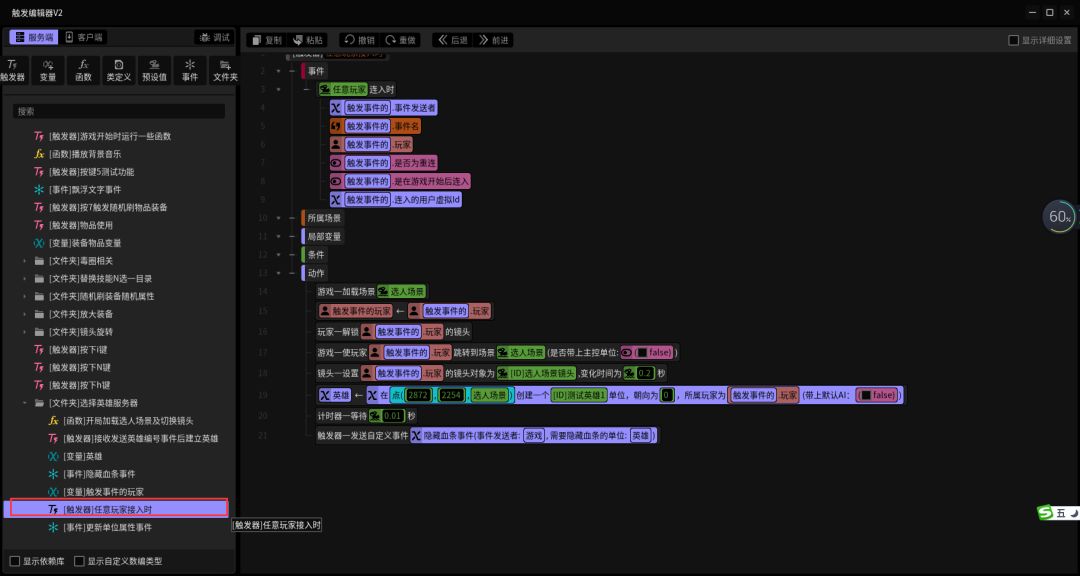
Task: Click the 后退 back button
Action: click(453, 40)
